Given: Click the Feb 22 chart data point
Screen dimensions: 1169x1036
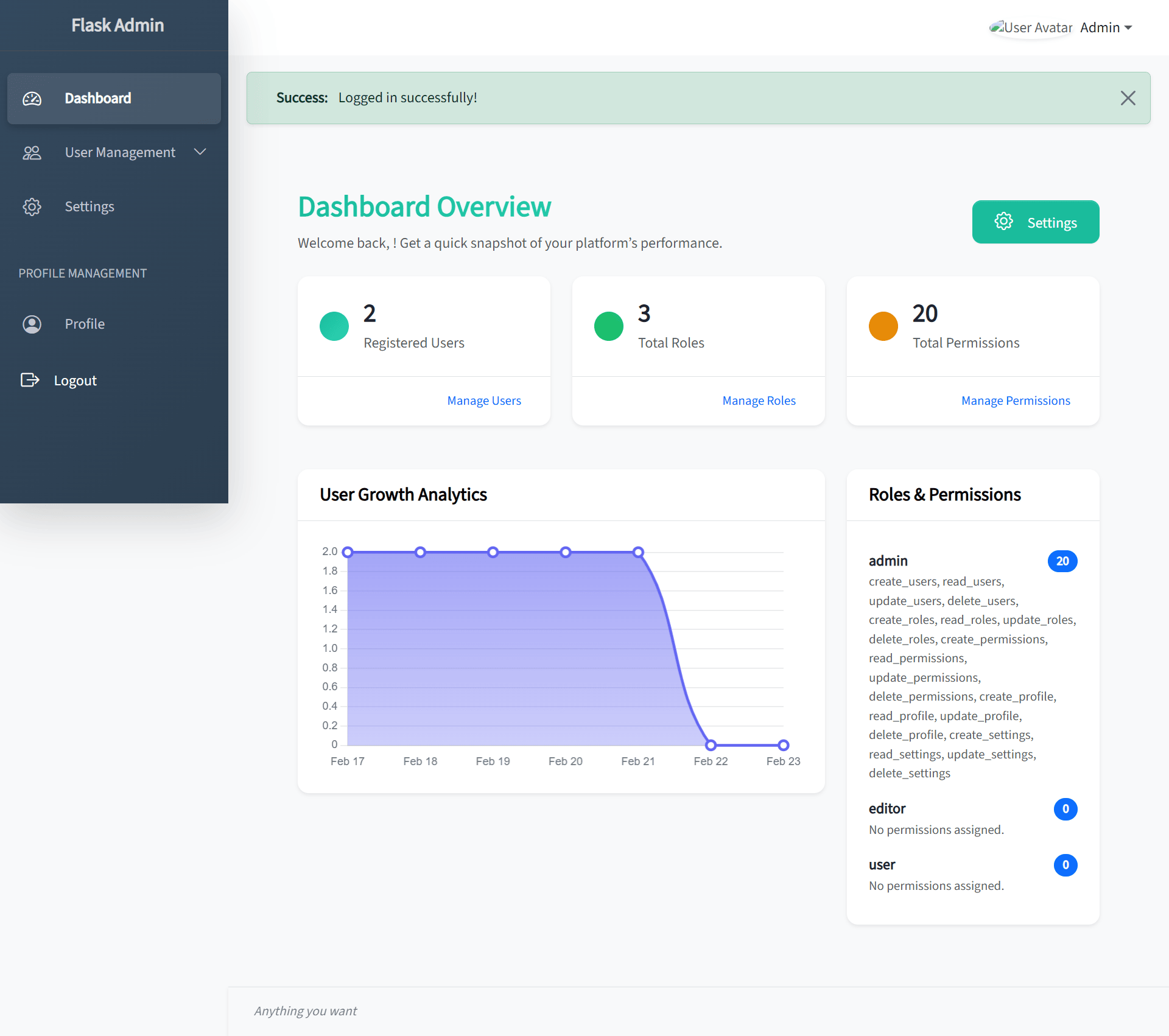Looking at the screenshot, I should tap(711, 745).
